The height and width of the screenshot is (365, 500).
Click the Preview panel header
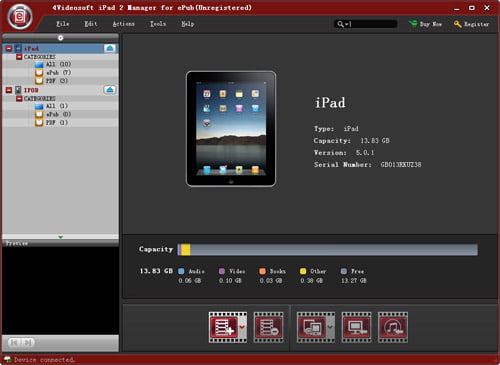tap(60, 243)
